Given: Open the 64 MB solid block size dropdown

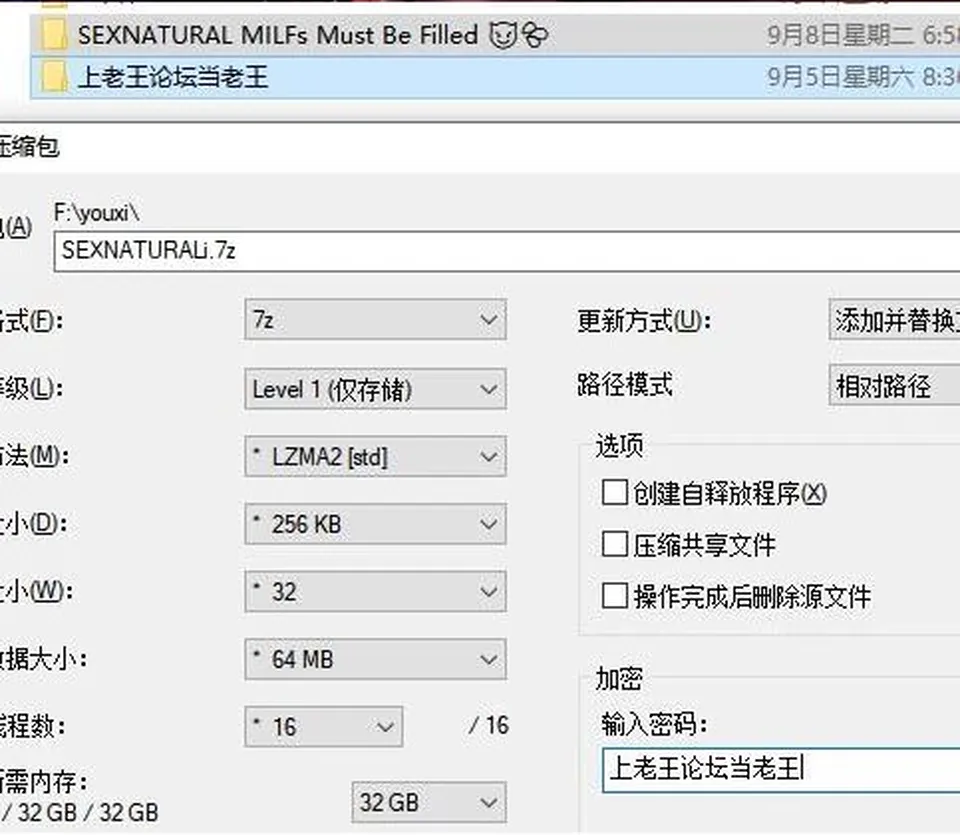Looking at the screenshot, I should (x=375, y=659).
